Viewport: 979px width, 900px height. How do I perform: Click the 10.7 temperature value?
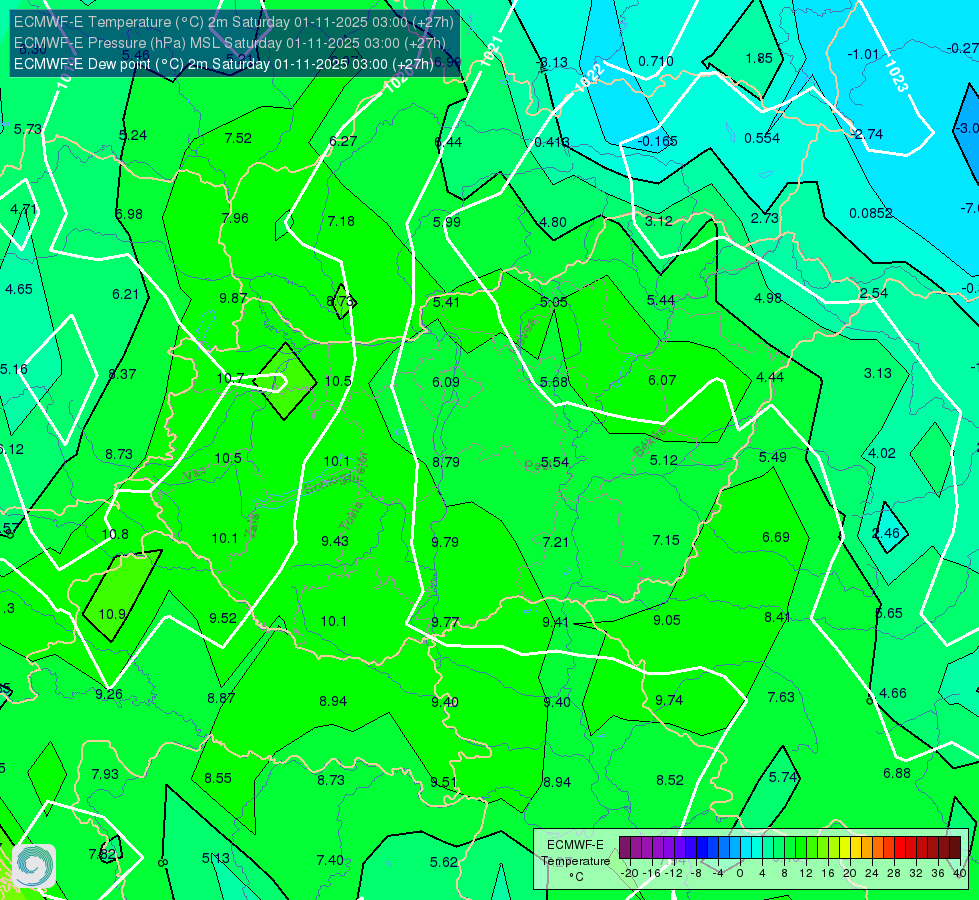point(230,378)
